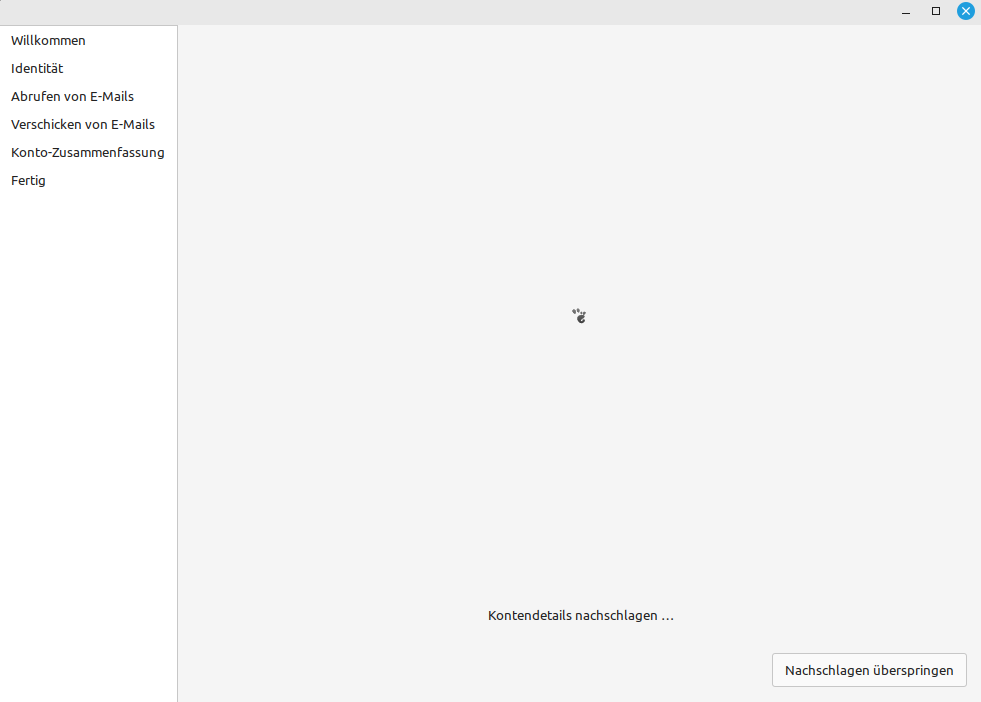Select Verschicken von E-Mails step
The image size is (981, 702).
pyautogui.click(x=83, y=125)
